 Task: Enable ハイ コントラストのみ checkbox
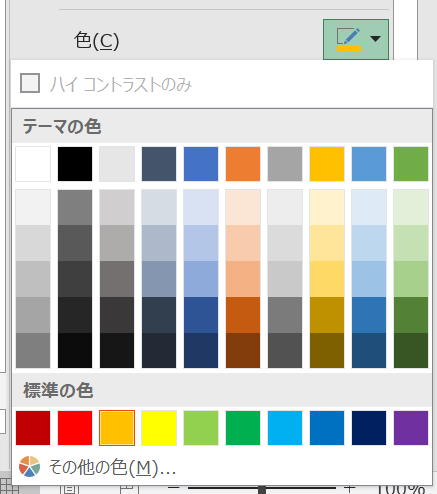(x=30, y=83)
